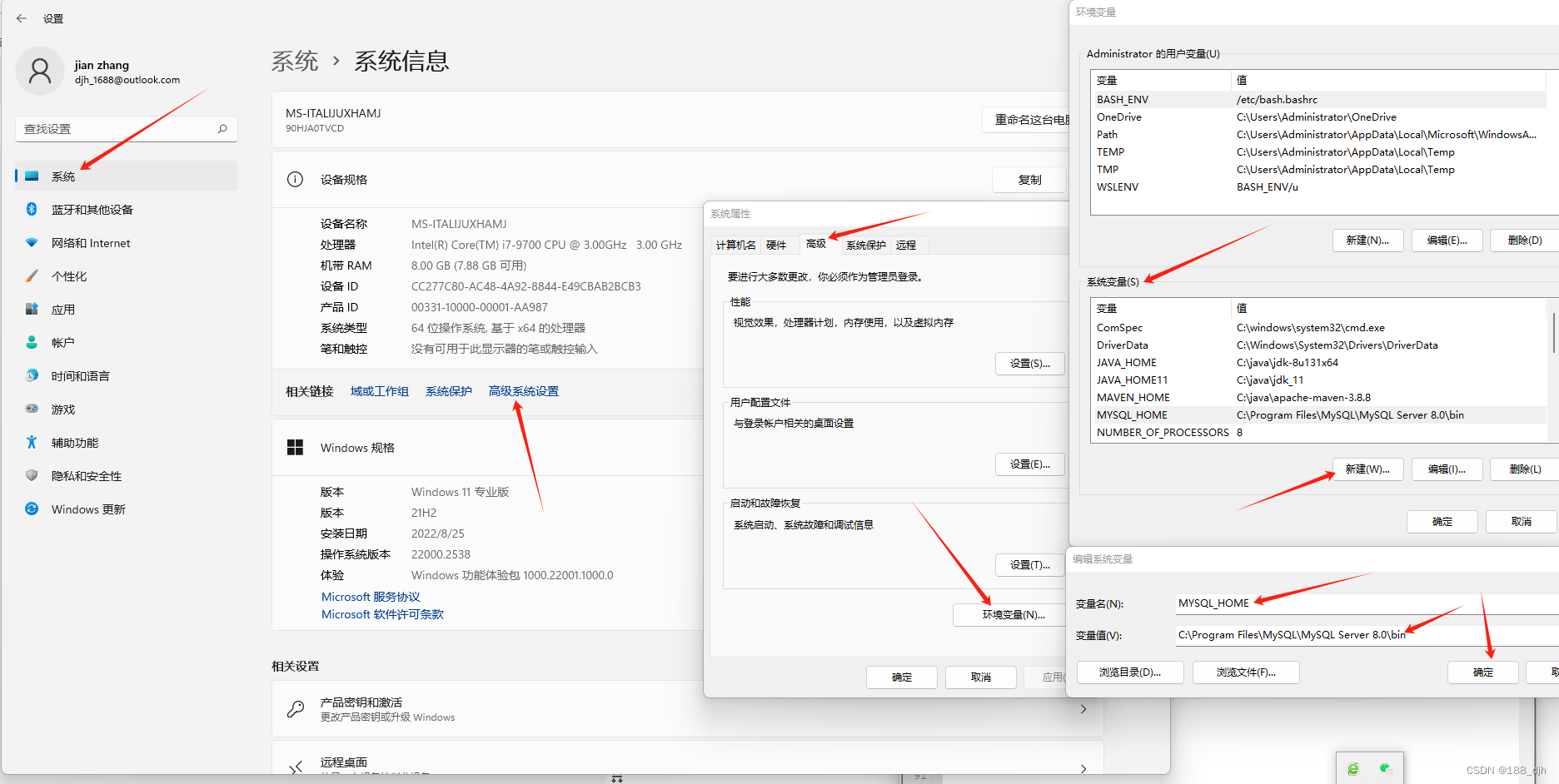
Task: Click the 复制 button for device specs
Action: pos(1029,180)
